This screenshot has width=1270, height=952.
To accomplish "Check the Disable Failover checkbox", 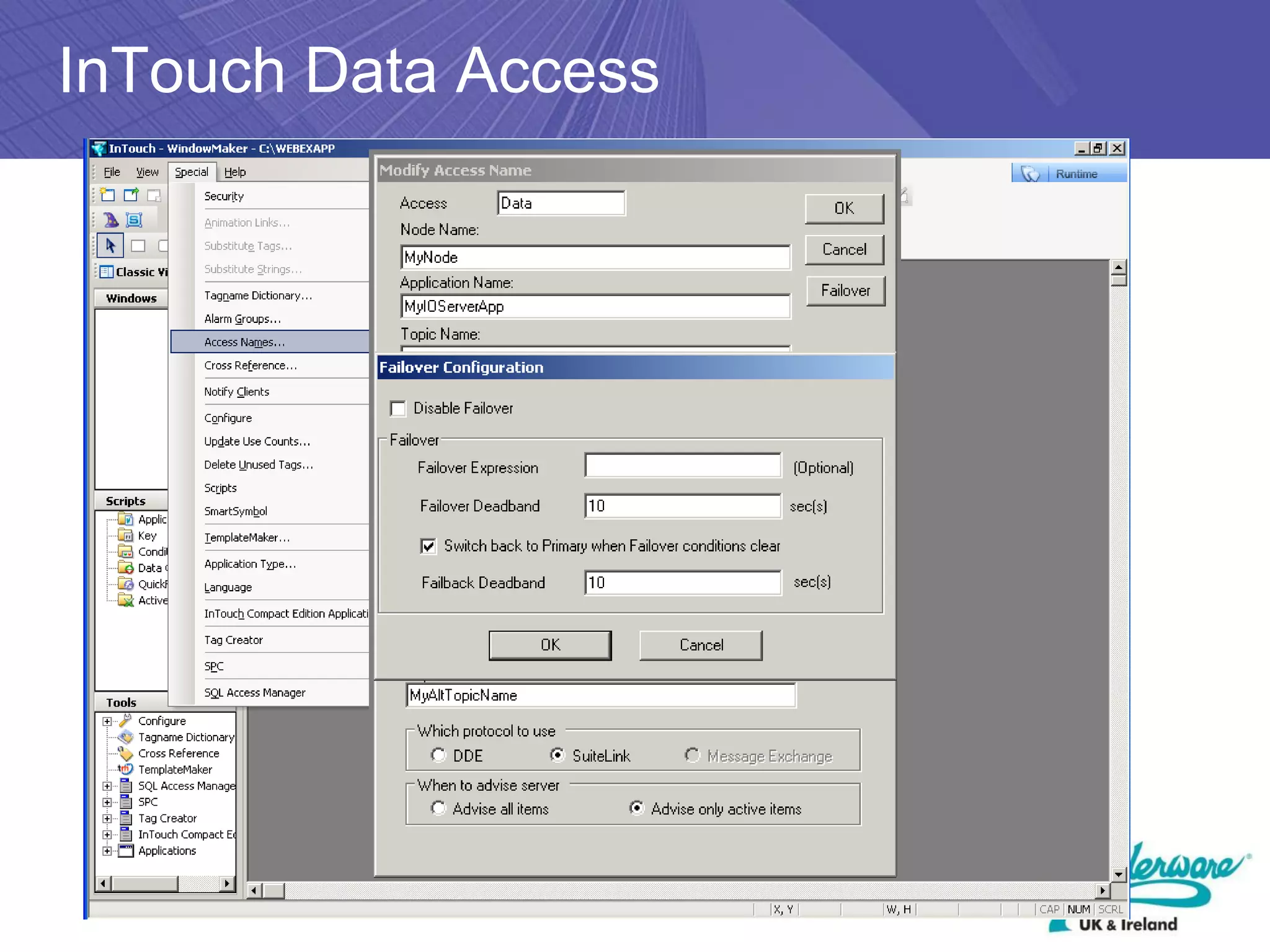I will (397, 408).
